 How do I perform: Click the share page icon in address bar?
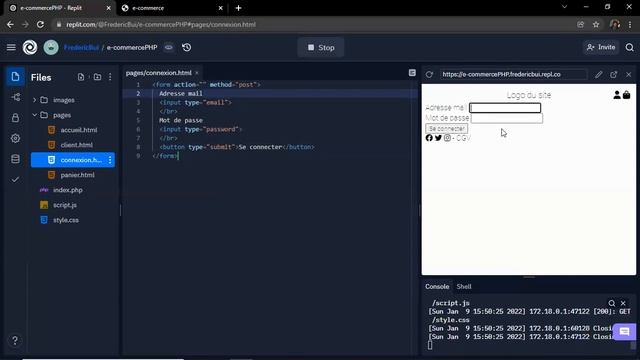(580, 24)
